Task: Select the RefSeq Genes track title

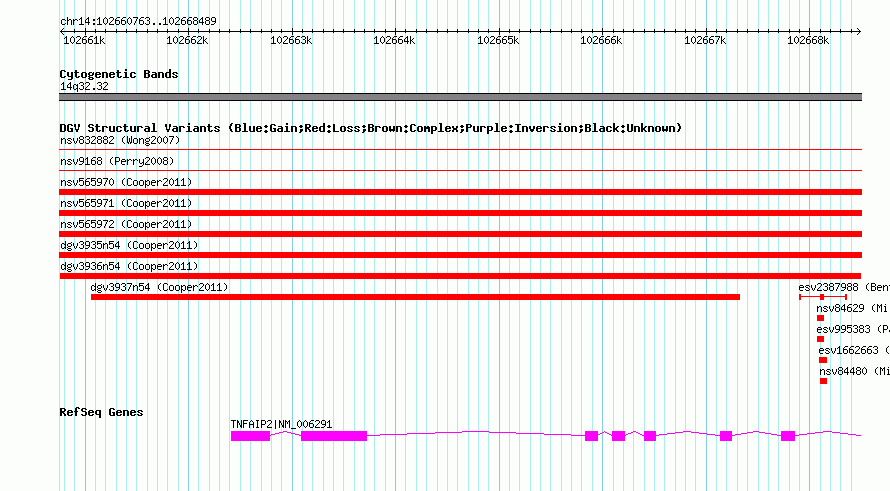Action: coord(101,412)
